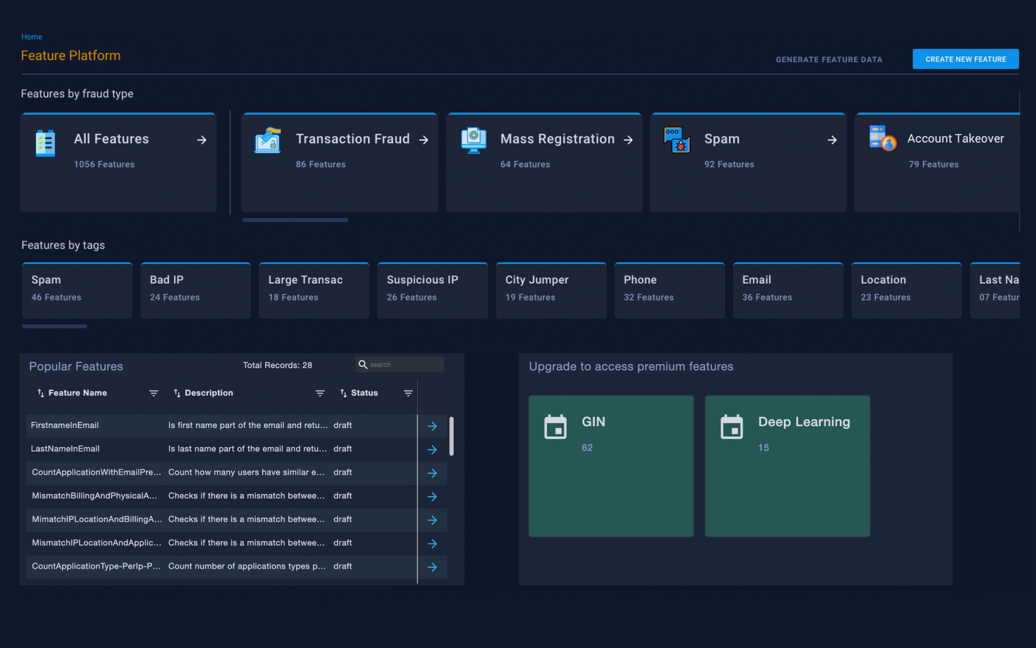Open the Status column filter

(408, 393)
